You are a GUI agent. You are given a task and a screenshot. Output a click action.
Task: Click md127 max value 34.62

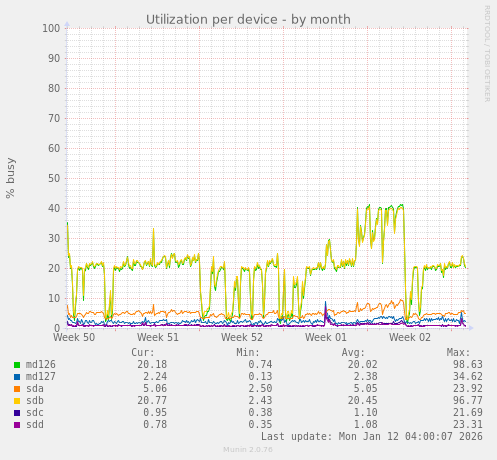tap(468, 377)
